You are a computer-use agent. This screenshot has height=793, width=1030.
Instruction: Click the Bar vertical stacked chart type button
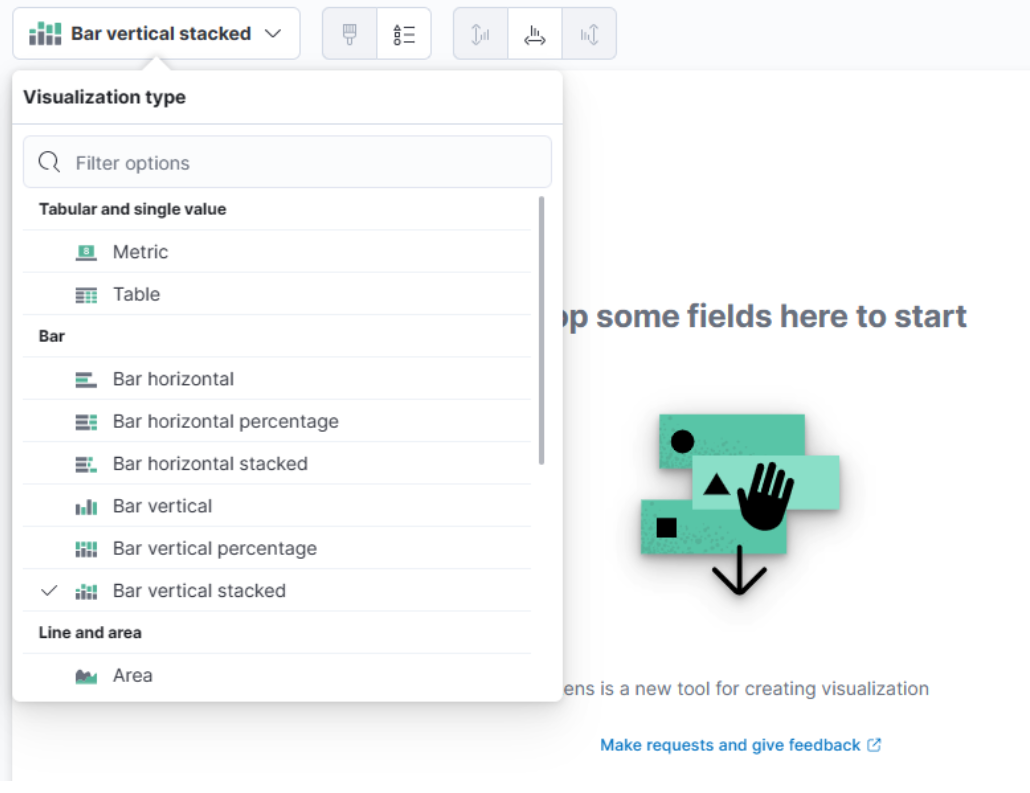pyautogui.click(x=157, y=33)
